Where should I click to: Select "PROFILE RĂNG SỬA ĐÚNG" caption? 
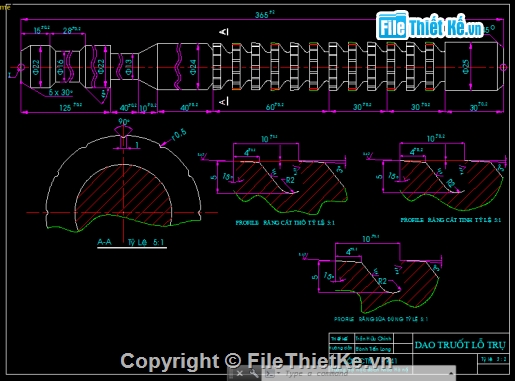point(381,319)
